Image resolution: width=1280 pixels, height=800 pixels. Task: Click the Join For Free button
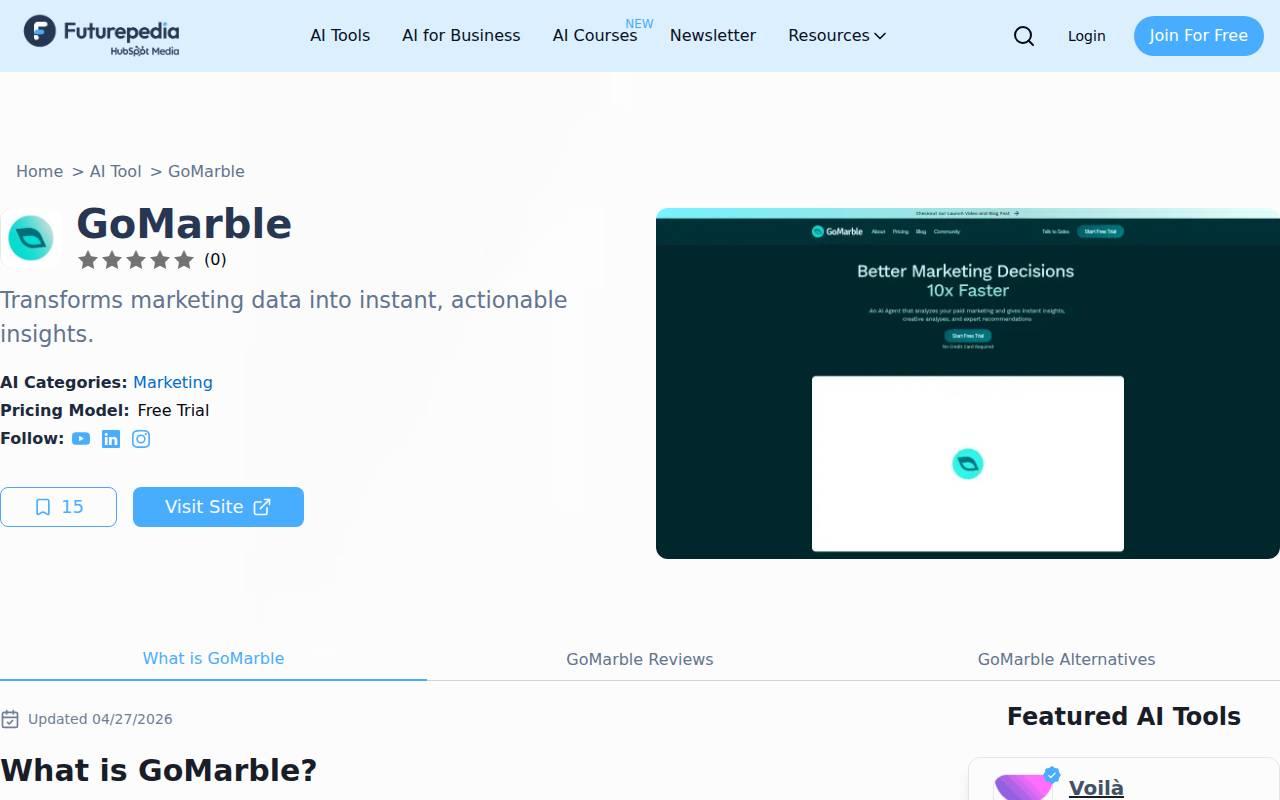(x=1198, y=36)
